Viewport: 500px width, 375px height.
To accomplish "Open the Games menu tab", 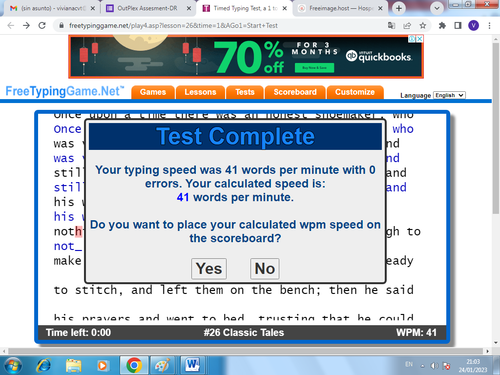I will (x=153, y=92).
